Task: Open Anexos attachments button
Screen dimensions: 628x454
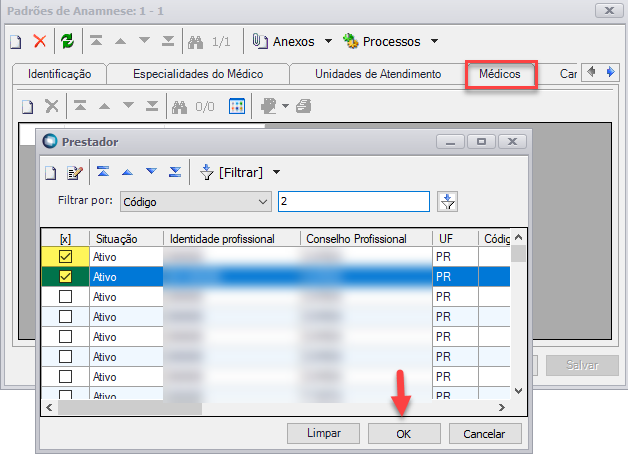Action: 284,41
